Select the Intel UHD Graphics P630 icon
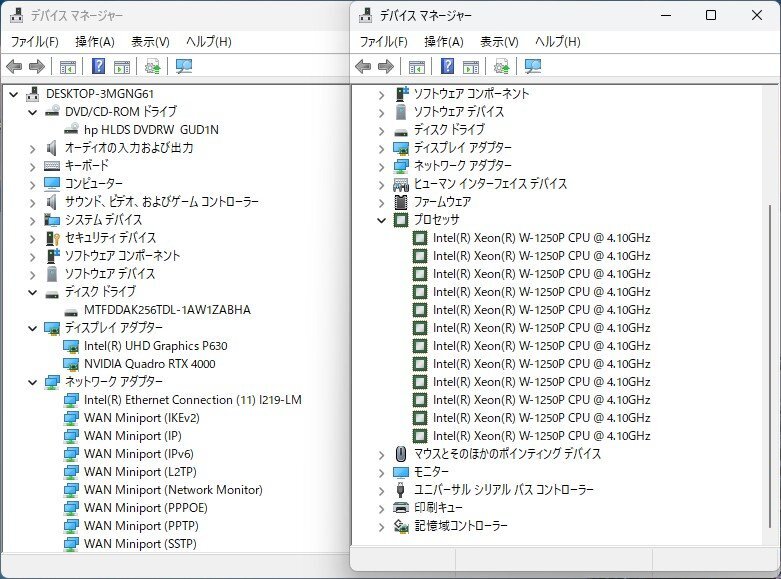Viewport: 781px width, 579px height. coord(71,346)
